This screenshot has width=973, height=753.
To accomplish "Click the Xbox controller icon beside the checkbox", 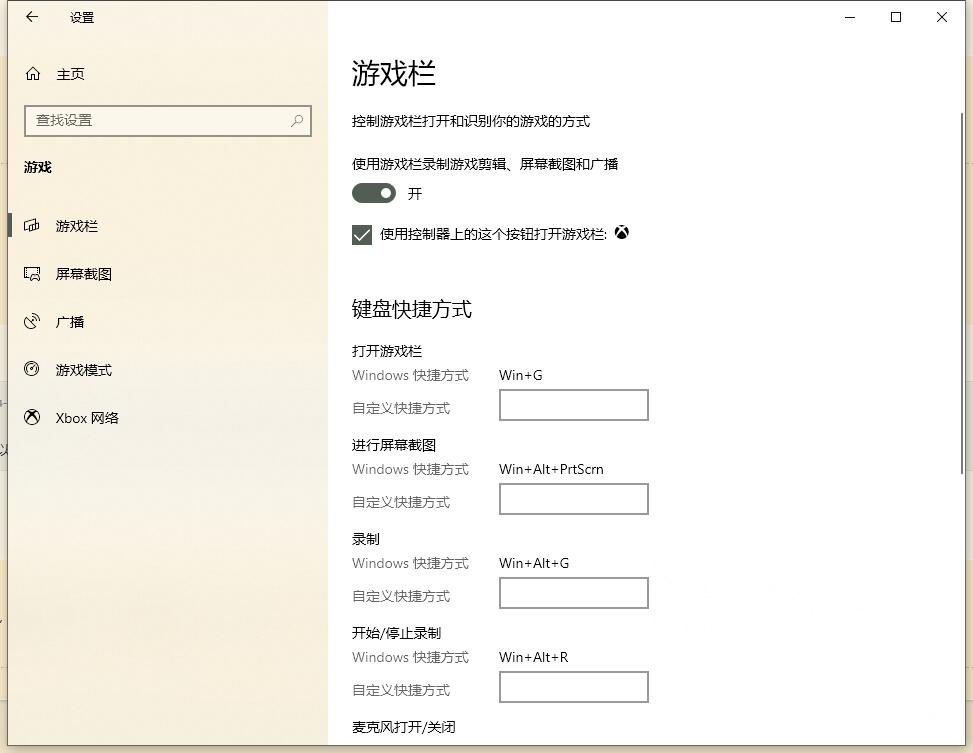I will [621, 232].
